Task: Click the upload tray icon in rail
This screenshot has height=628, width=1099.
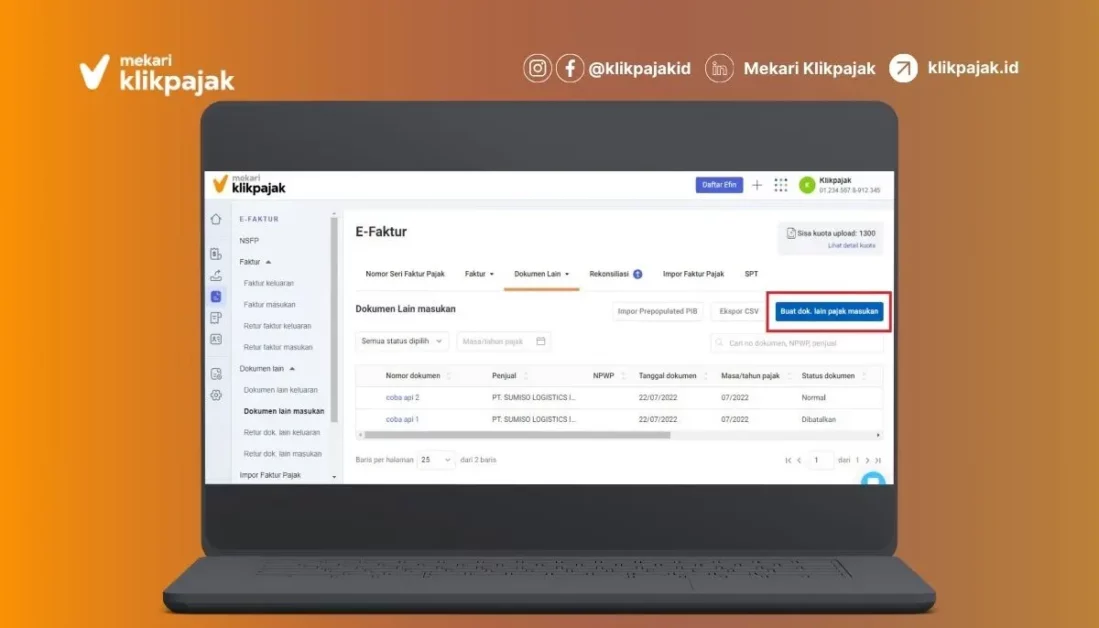Action: pos(216,275)
